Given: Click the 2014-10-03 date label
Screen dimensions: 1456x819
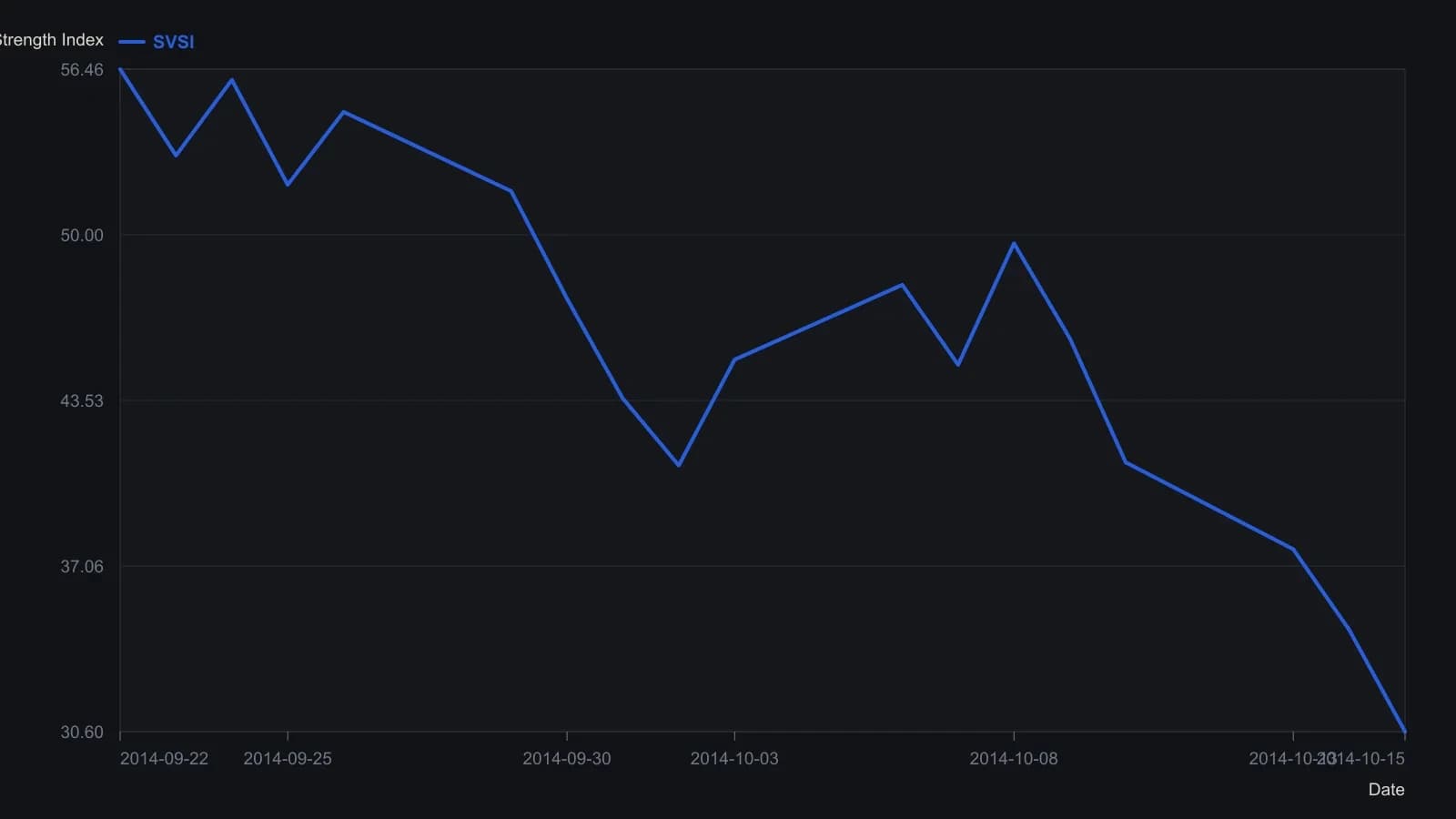Looking at the screenshot, I should click(734, 759).
